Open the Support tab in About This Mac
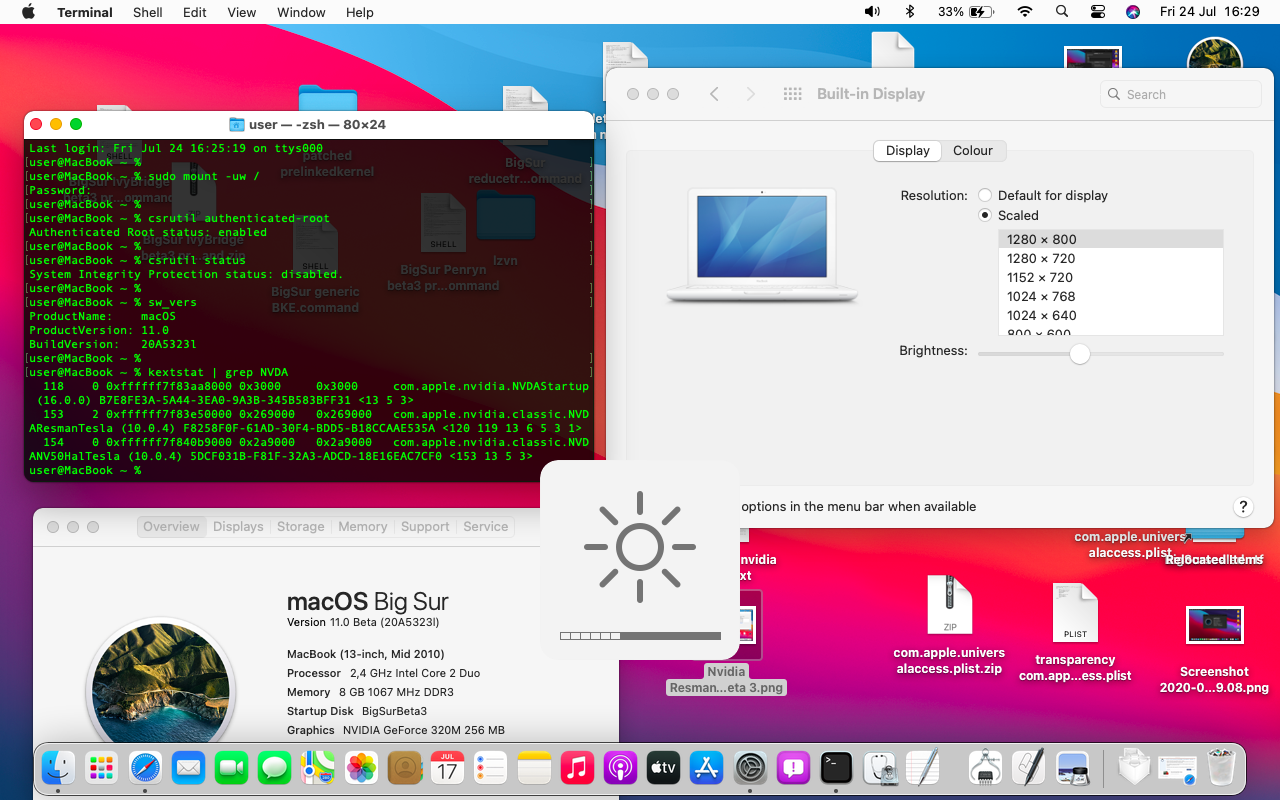 [425, 526]
